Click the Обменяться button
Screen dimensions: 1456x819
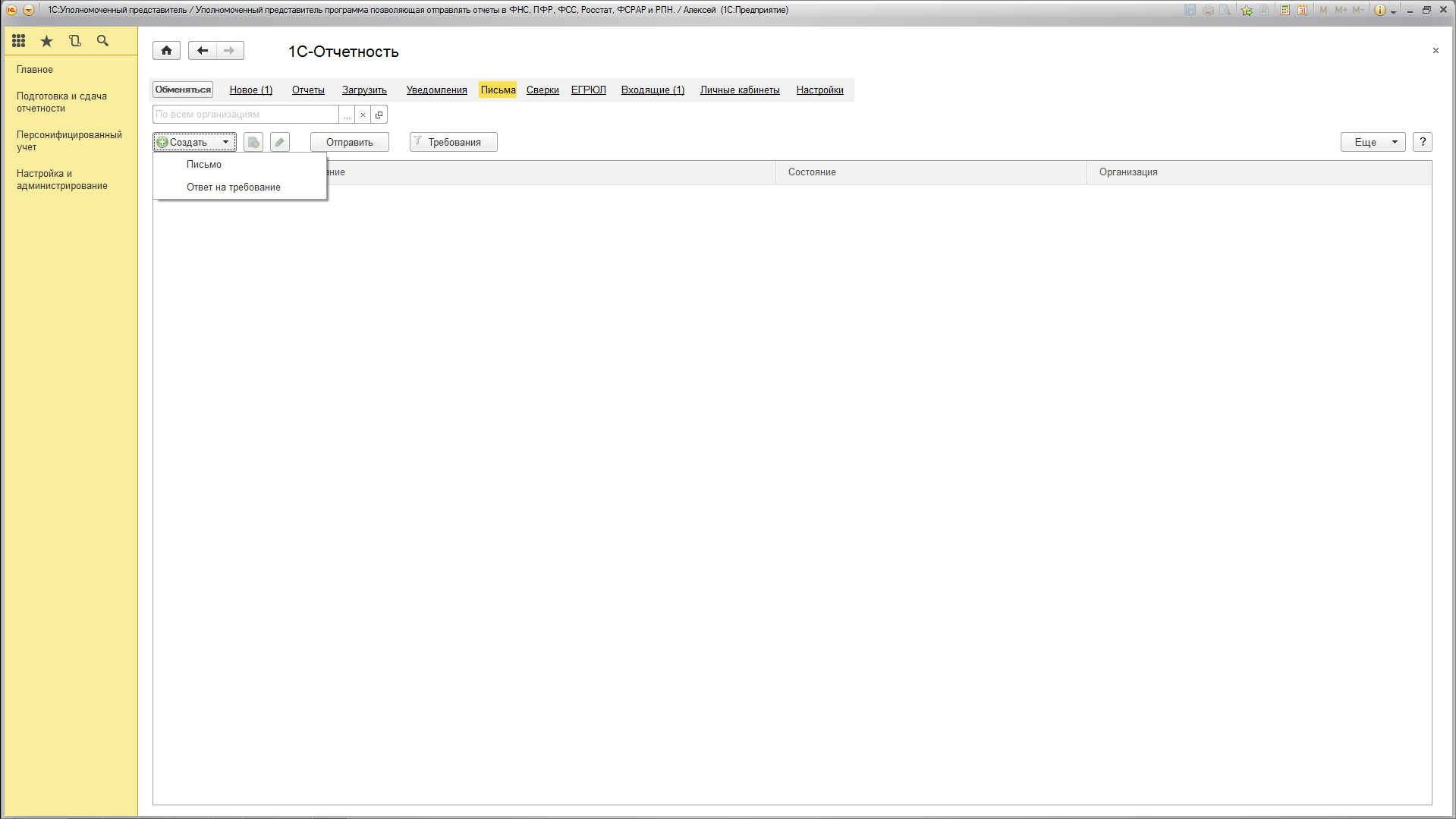point(183,90)
